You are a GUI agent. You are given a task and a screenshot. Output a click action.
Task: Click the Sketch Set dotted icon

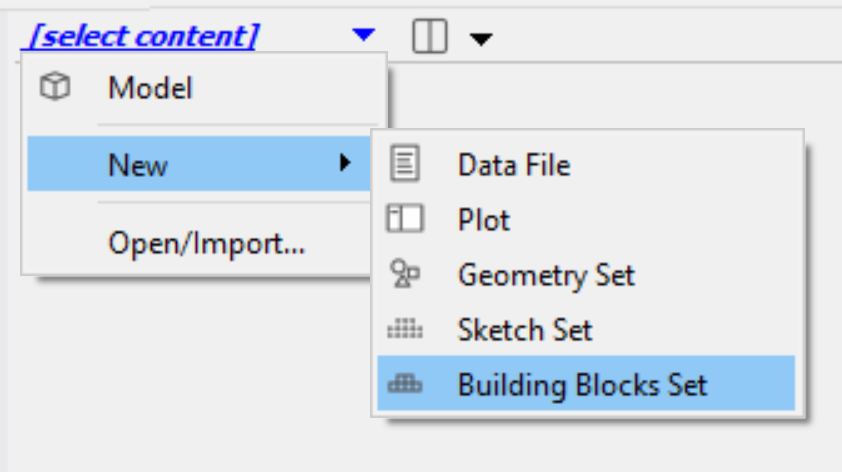[x=405, y=329]
